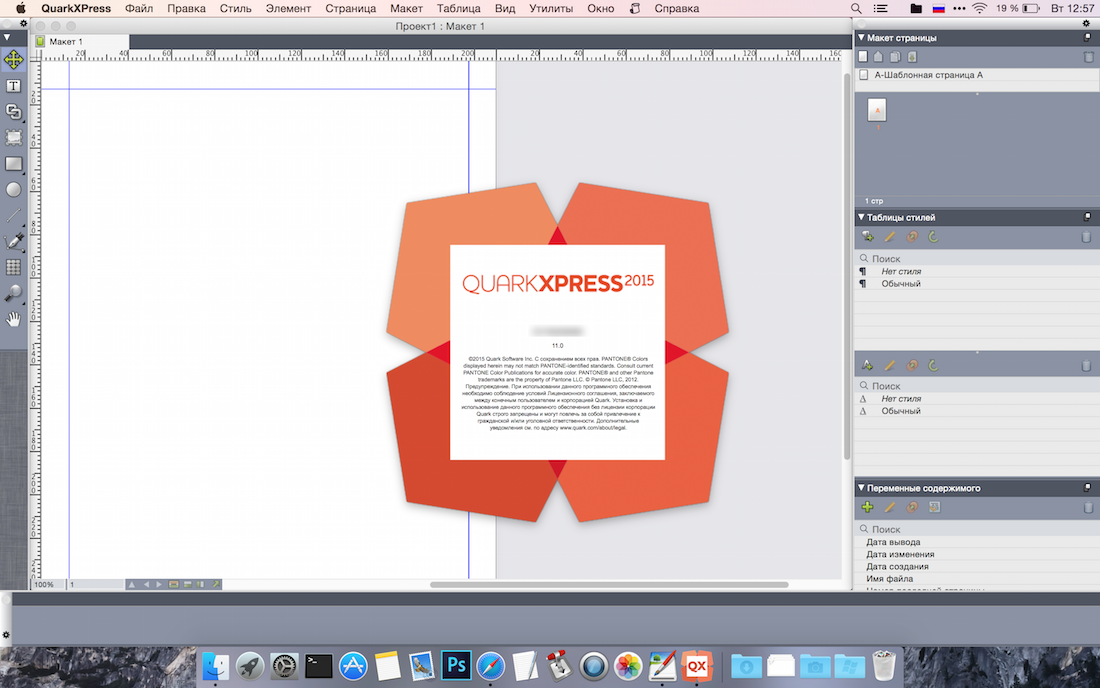The width and height of the screenshot is (1100, 688).
Task: Collapse the Макет страницы panel
Action: pyautogui.click(x=861, y=37)
